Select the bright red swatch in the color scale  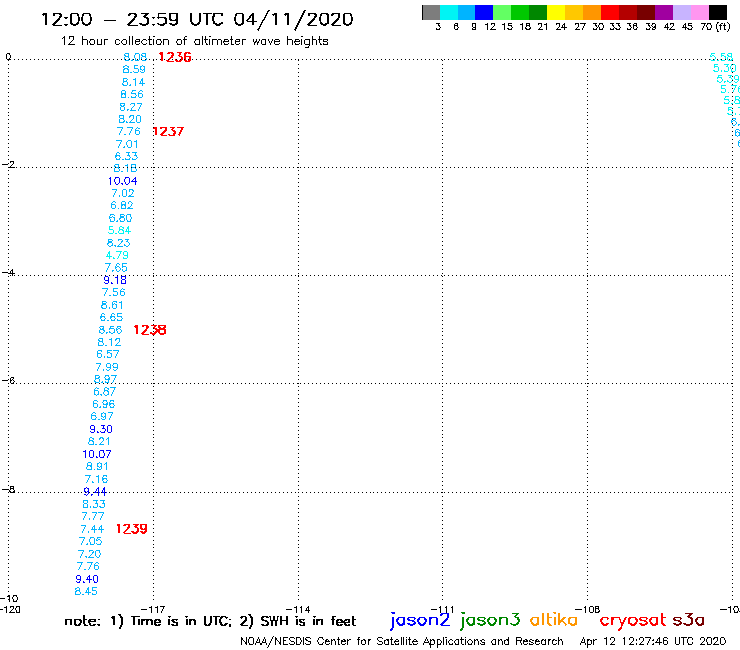(610, 12)
